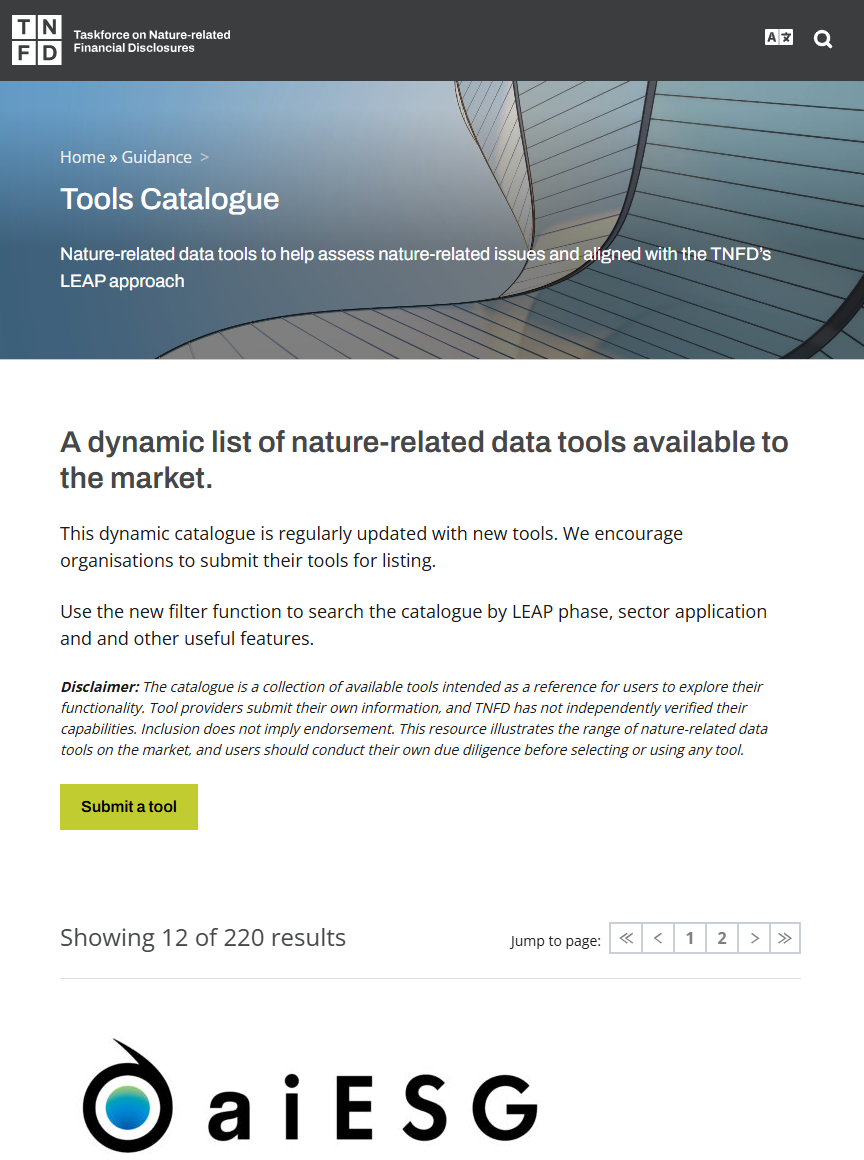The image size is (864, 1160).
Task: Click 'Showing 12 of 220 results' text
Action: tap(203, 937)
